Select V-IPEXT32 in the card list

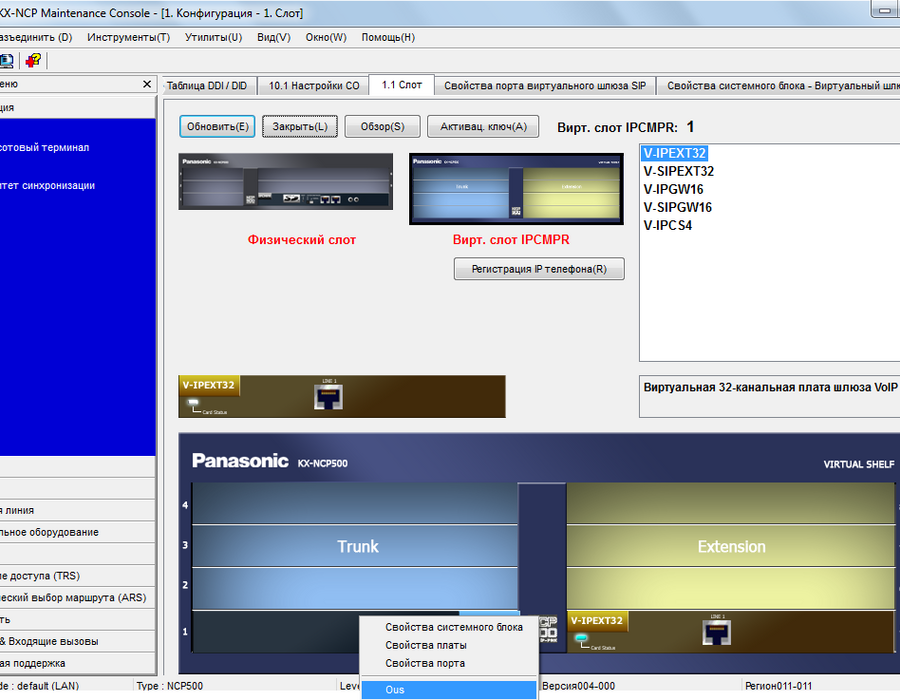pyautogui.click(x=674, y=153)
